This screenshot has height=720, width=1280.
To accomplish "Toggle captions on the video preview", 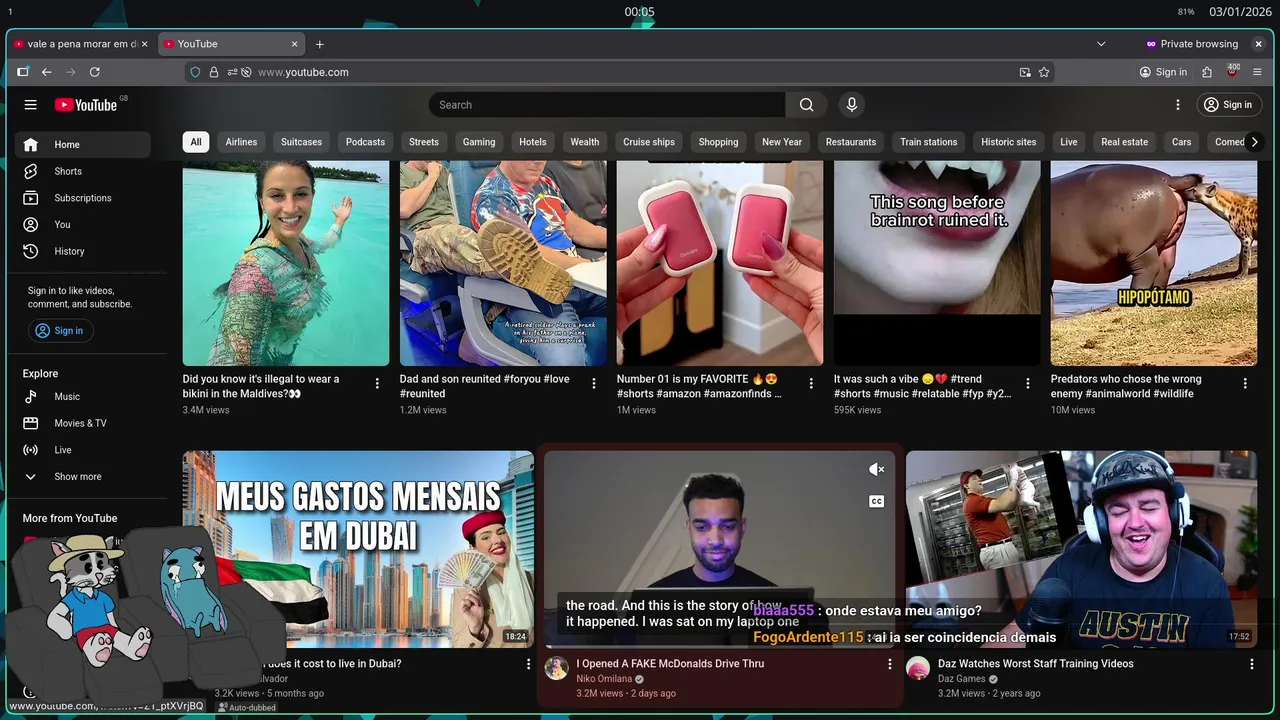I will pyautogui.click(x=876, y=501).
